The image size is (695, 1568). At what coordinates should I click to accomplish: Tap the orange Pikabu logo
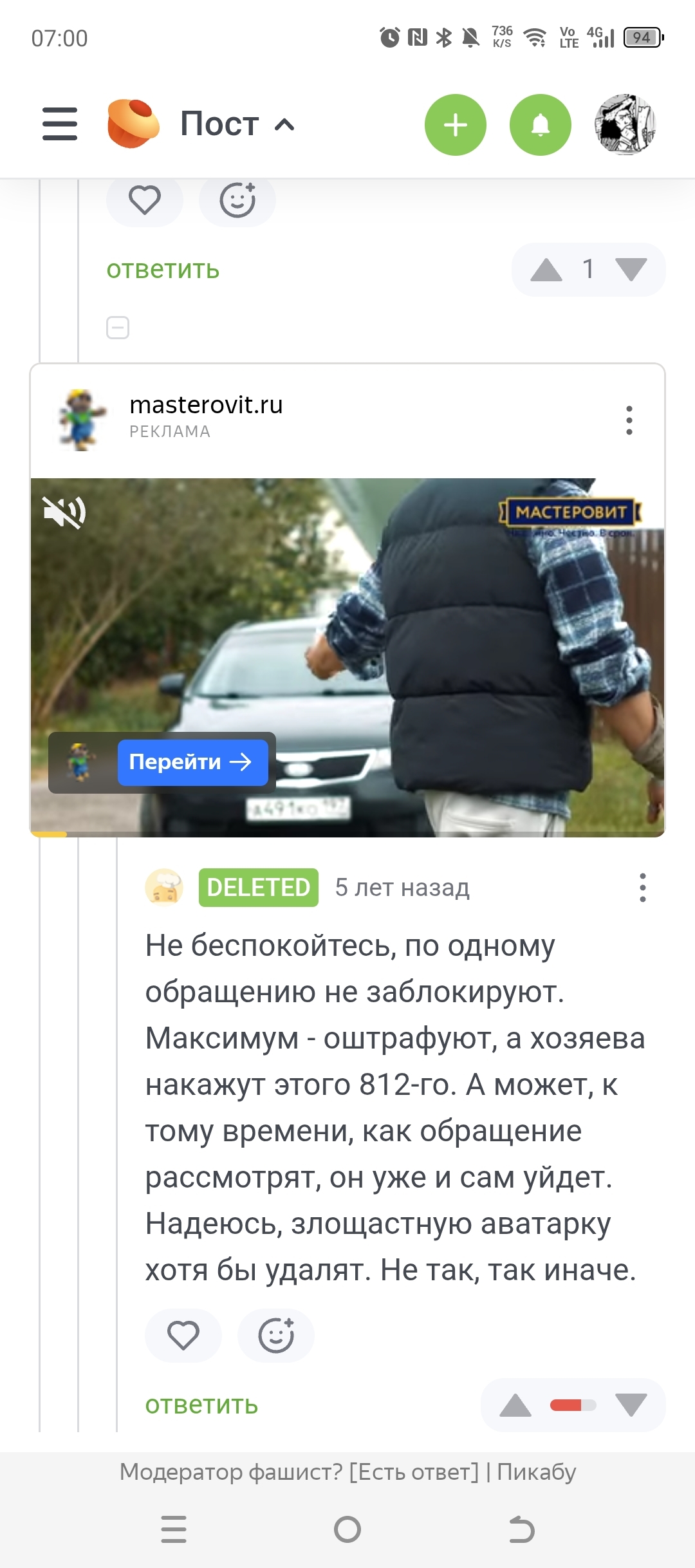point(133,124)
